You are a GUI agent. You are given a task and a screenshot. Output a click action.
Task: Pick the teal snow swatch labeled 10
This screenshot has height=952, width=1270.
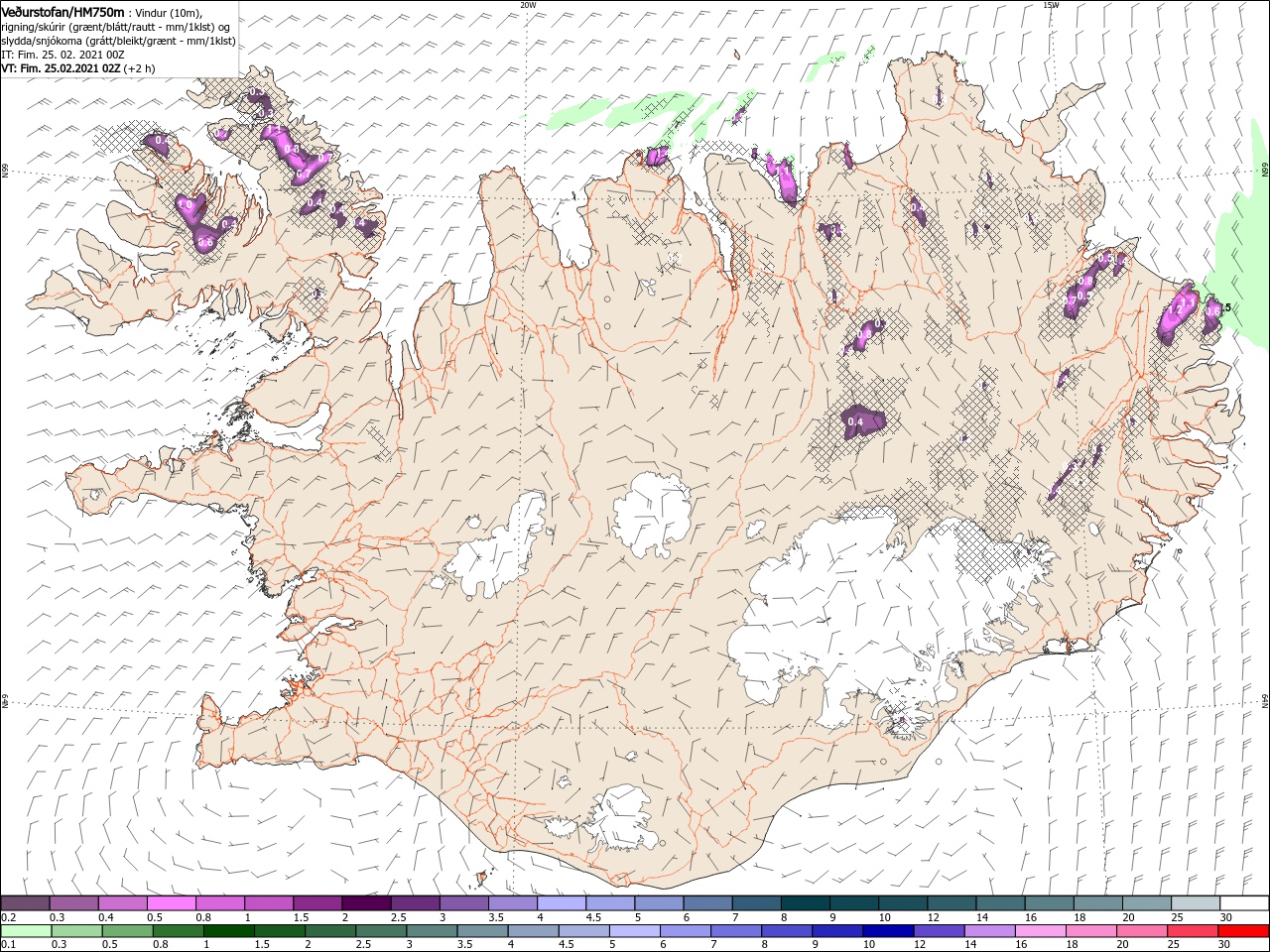pyautogui.click(x=903, y=903)
